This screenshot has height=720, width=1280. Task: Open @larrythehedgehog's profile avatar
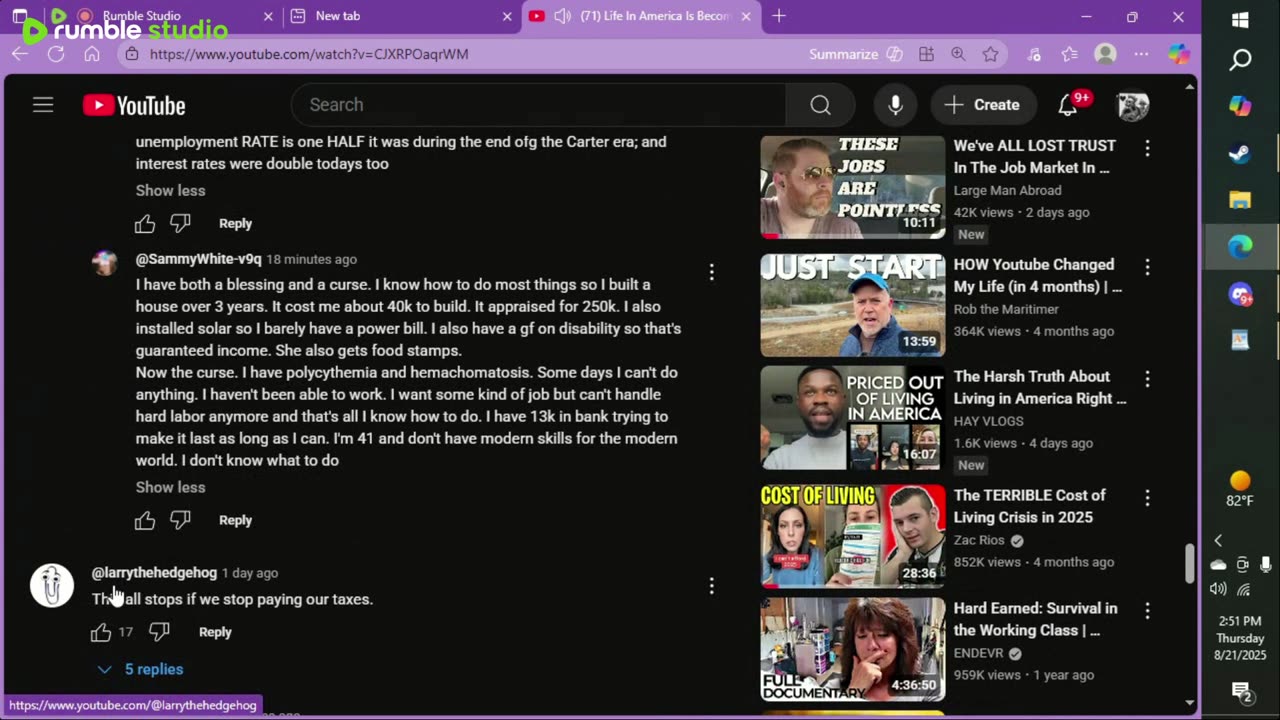pyautogui.click(x=52, y=585)
